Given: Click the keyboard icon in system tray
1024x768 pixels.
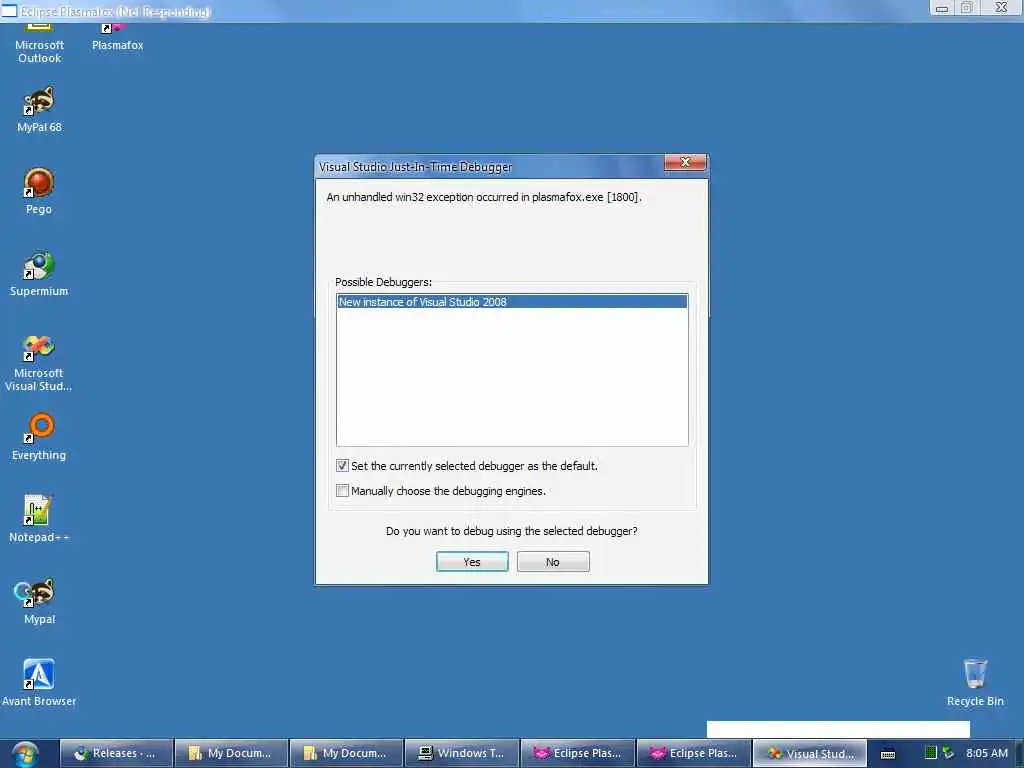Looking at the screenshot, I should pyautogui.click(x=888, y=754).
